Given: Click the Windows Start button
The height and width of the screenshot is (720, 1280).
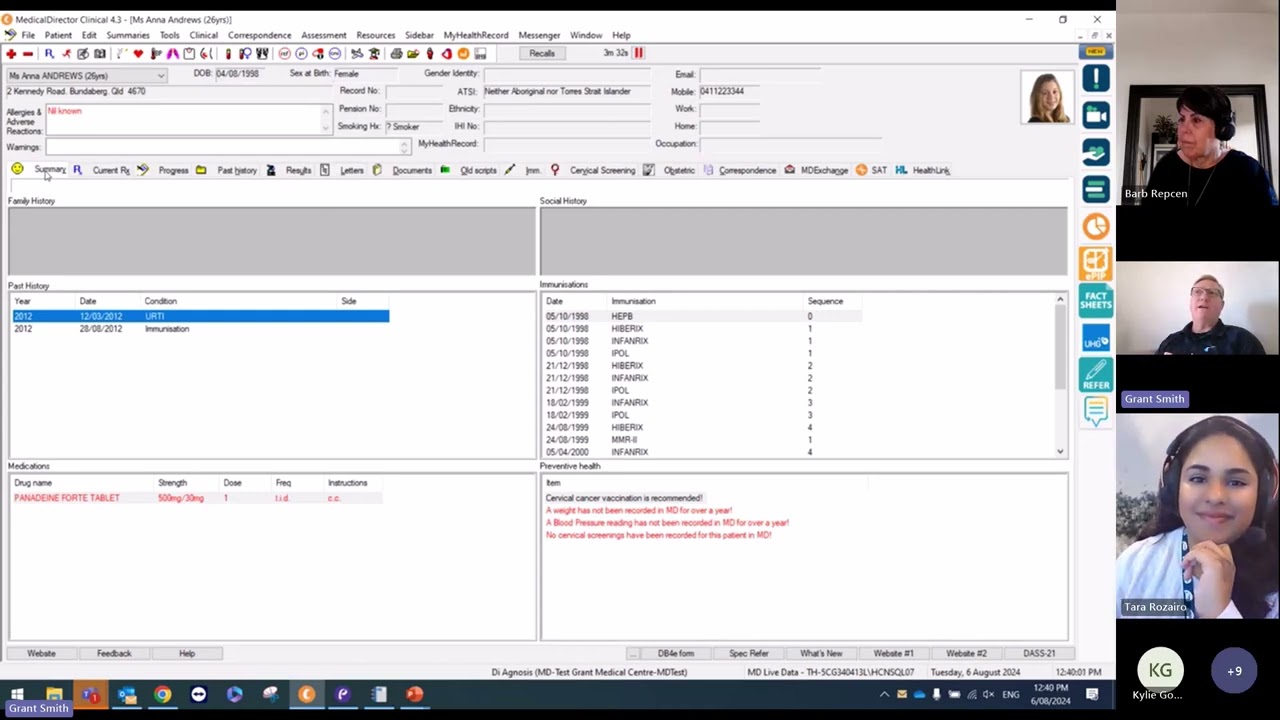Looking at the screenshot, I should pos(17,694).
